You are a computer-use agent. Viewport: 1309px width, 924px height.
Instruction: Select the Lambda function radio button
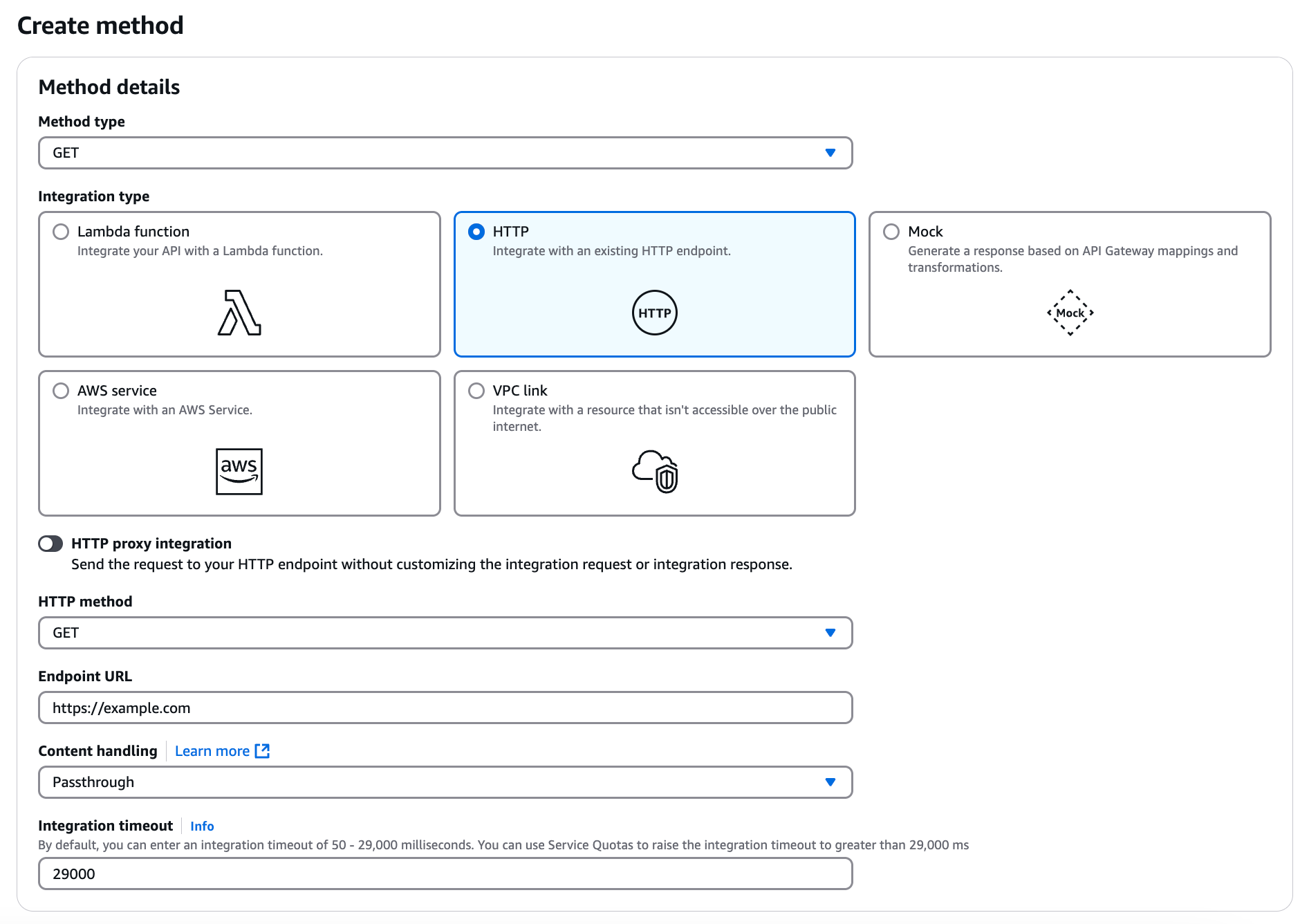tap(61, 232)
